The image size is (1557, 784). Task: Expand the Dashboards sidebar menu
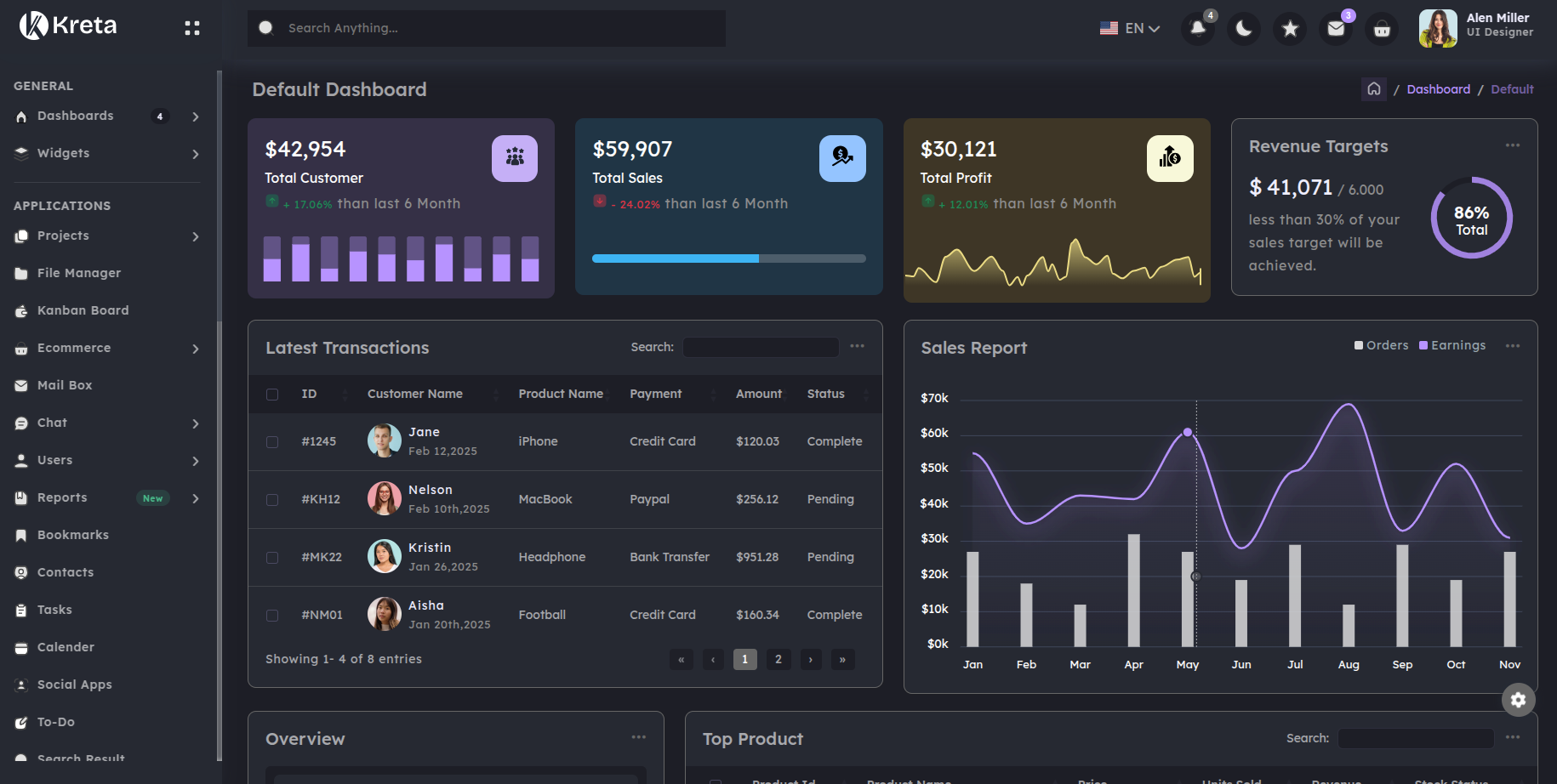coord(76,116)
